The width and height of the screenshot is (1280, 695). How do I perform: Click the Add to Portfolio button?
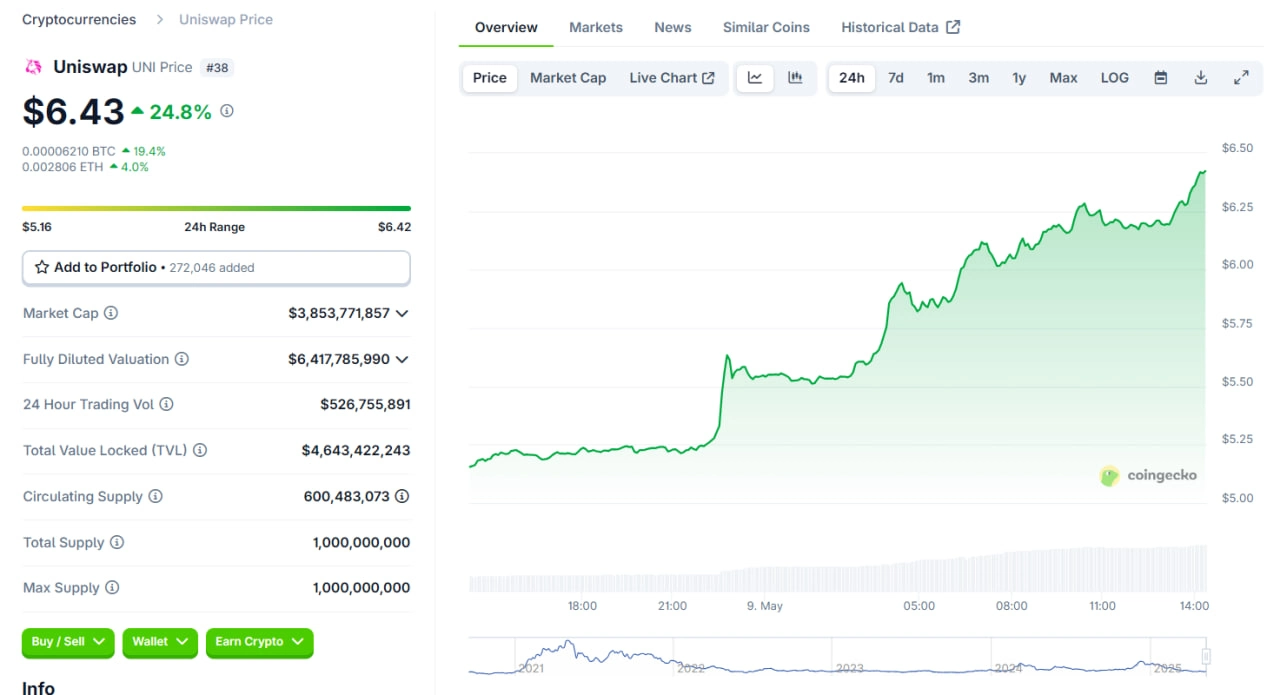[x=216, y=268]
